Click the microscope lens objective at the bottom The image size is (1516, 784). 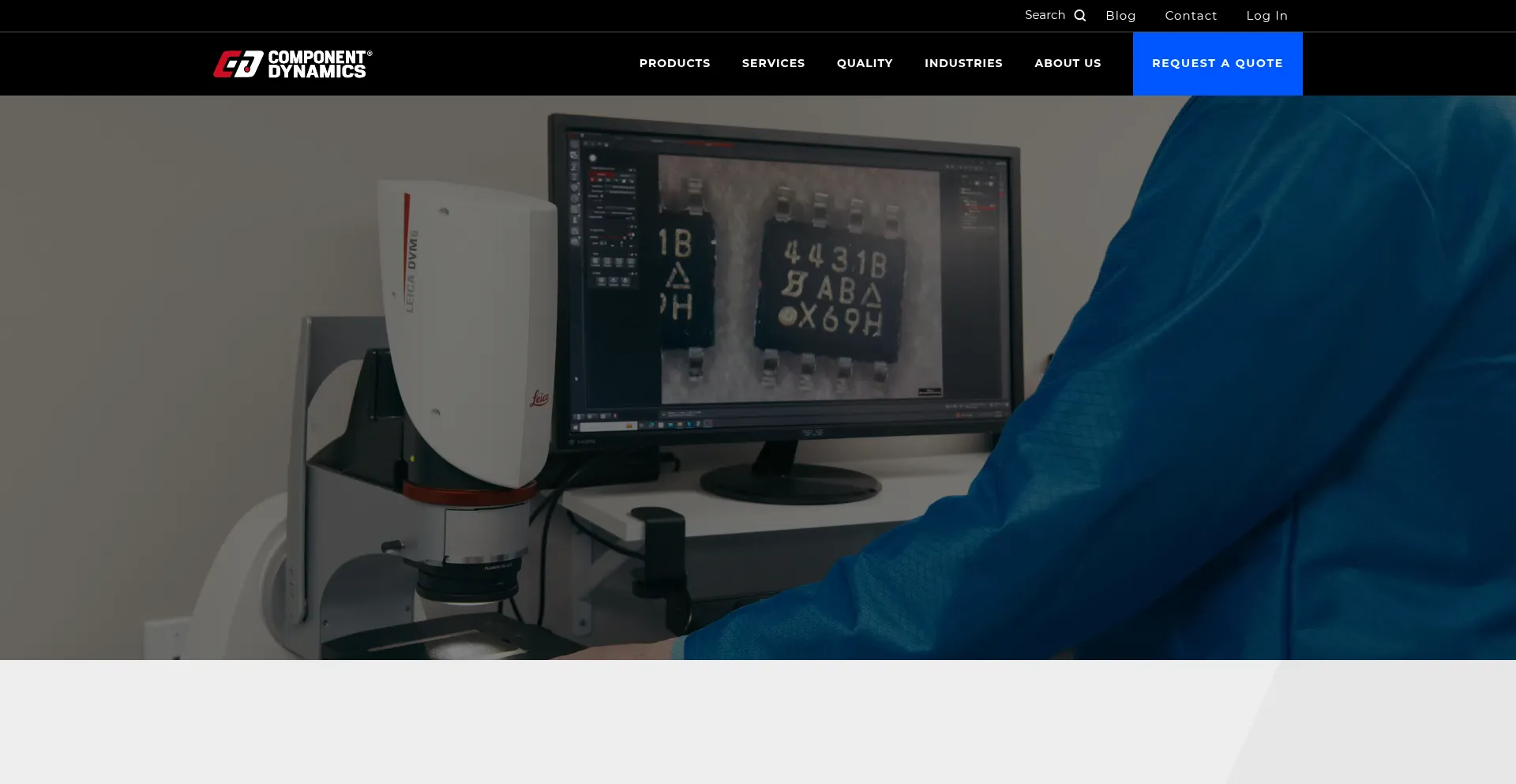tap(466, 580)
